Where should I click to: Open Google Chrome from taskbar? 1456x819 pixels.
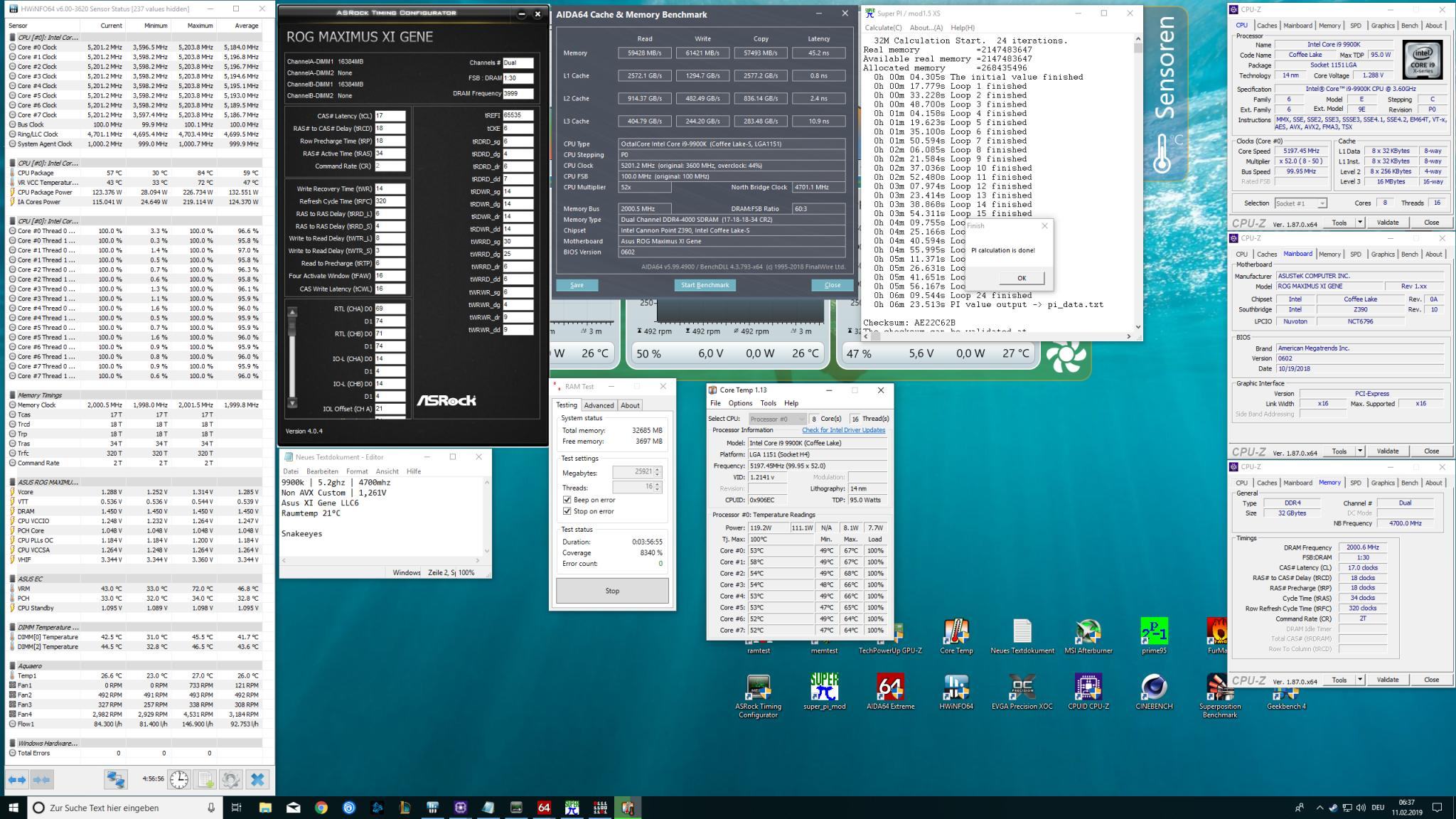pyautogui.click(x=321, y=808)
